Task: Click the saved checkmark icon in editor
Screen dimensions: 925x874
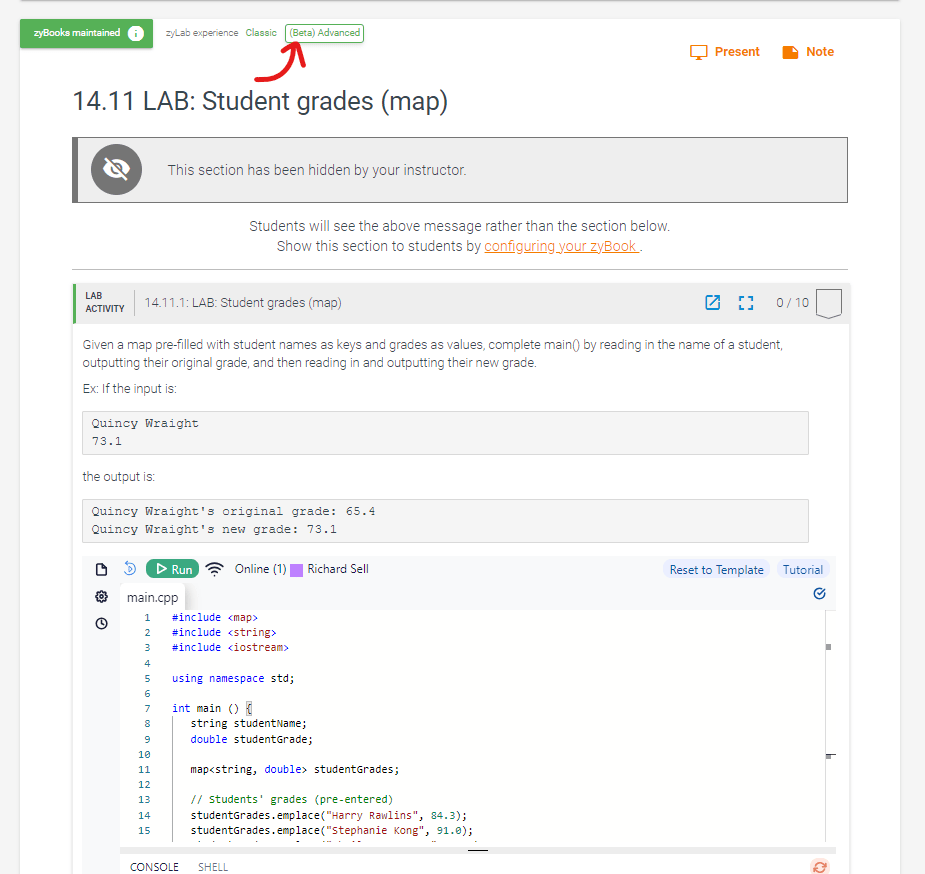Action: tap(819, 593)
